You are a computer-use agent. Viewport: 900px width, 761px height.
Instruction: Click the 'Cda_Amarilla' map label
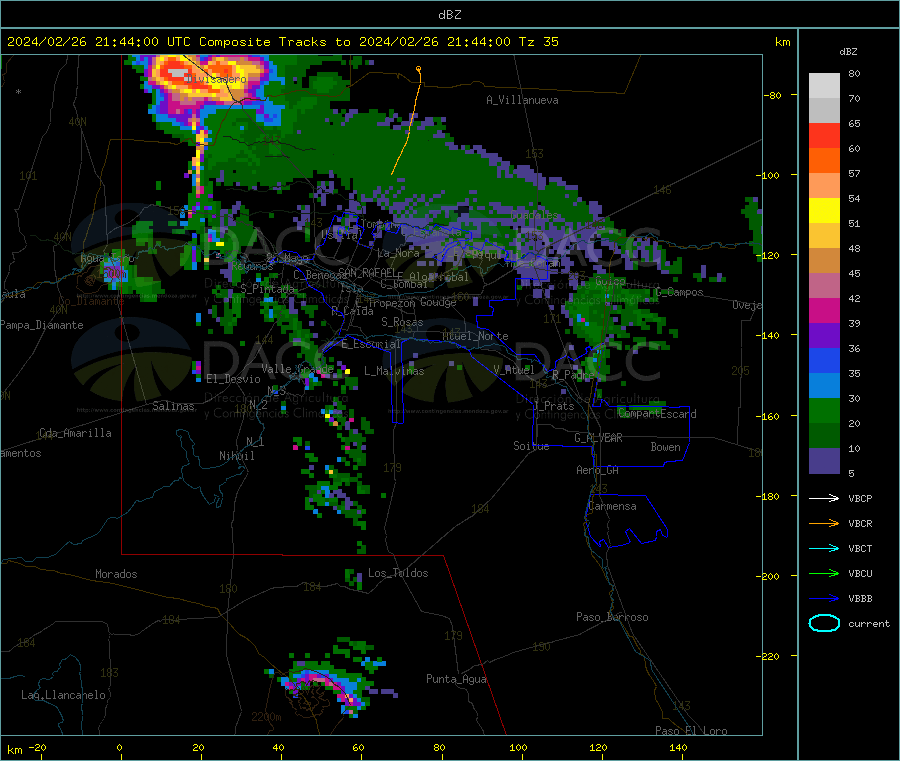tap(75, 433)
